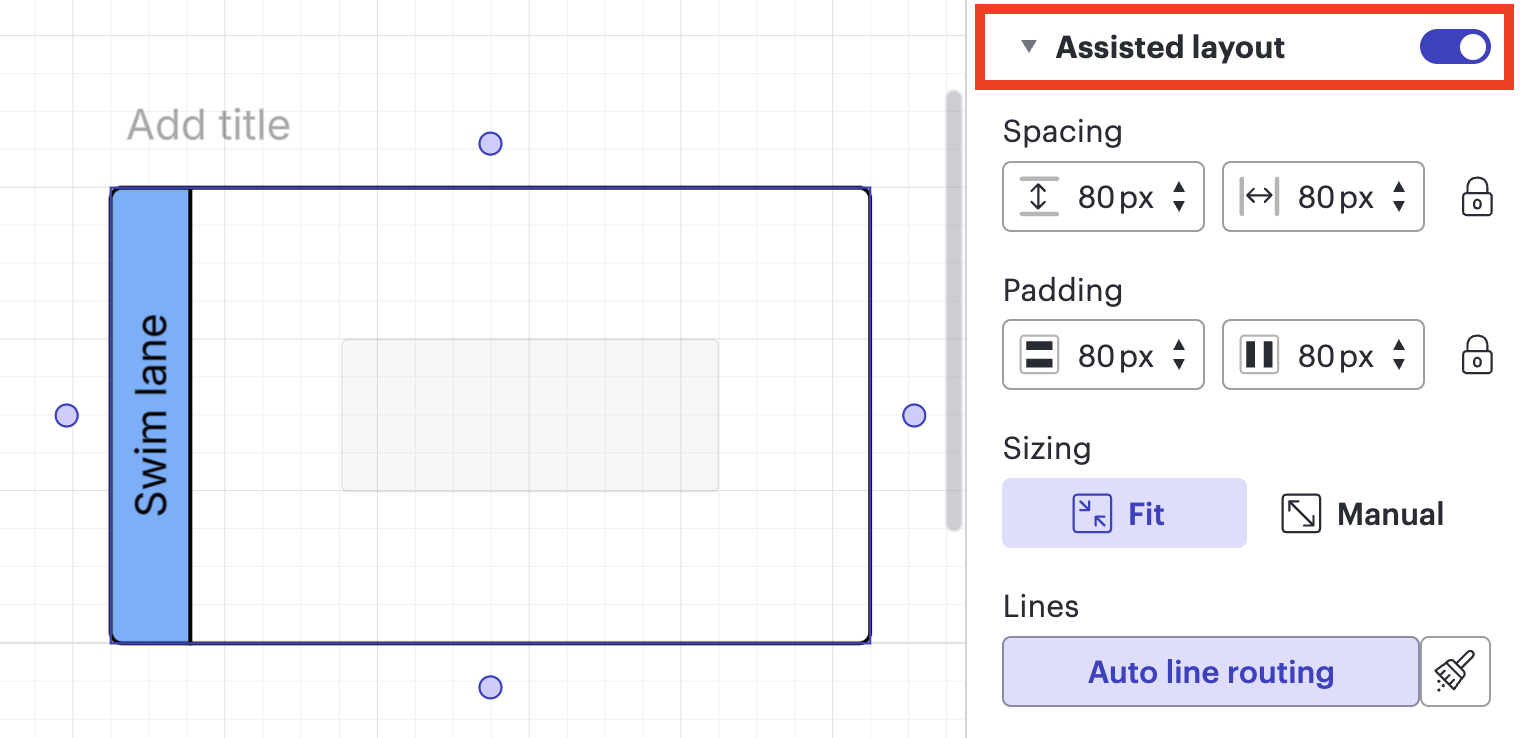Click the horizontal spacing icon

1260,196
